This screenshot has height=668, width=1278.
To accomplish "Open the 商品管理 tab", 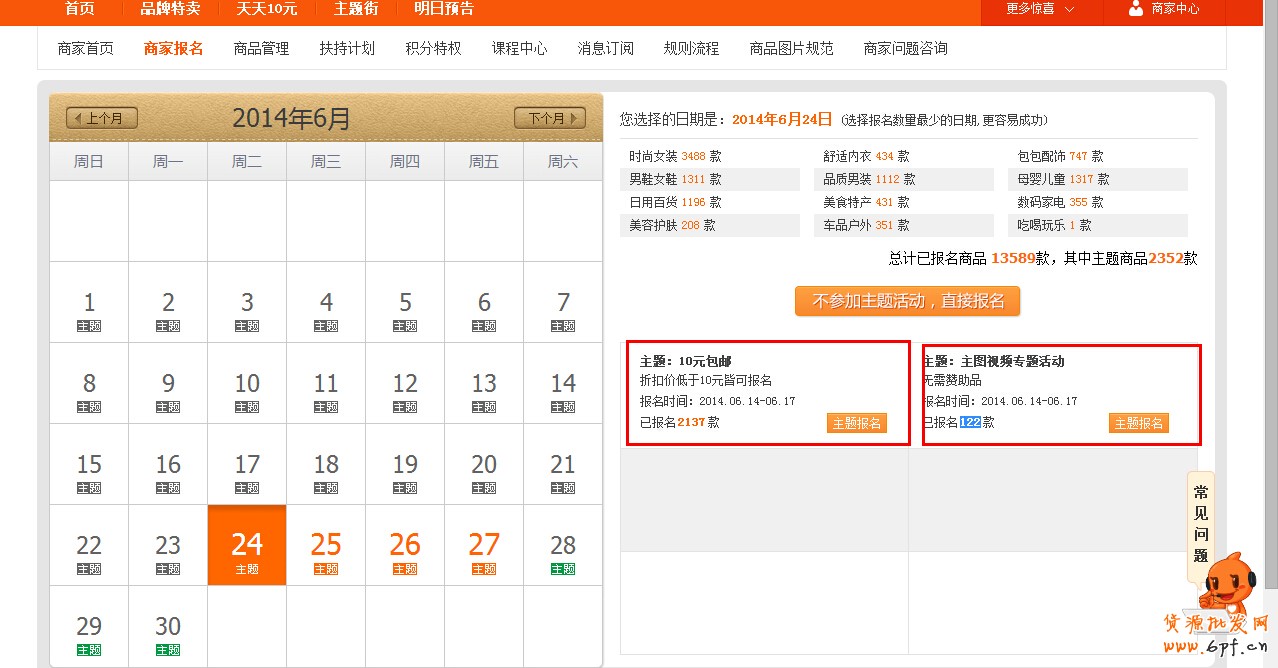I will point(261,48).
